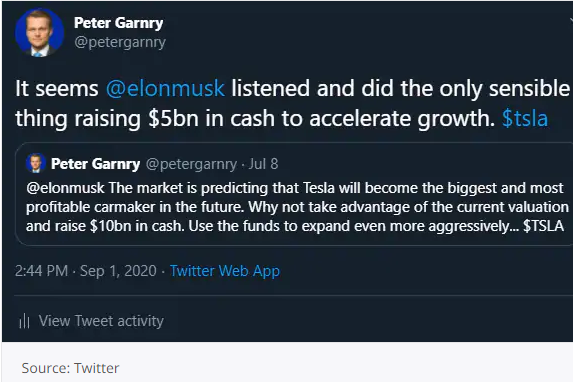
Task: Click the $TSLA tag ending the quoted tweet
Action: pyautogui.click(x=543, y=226)
